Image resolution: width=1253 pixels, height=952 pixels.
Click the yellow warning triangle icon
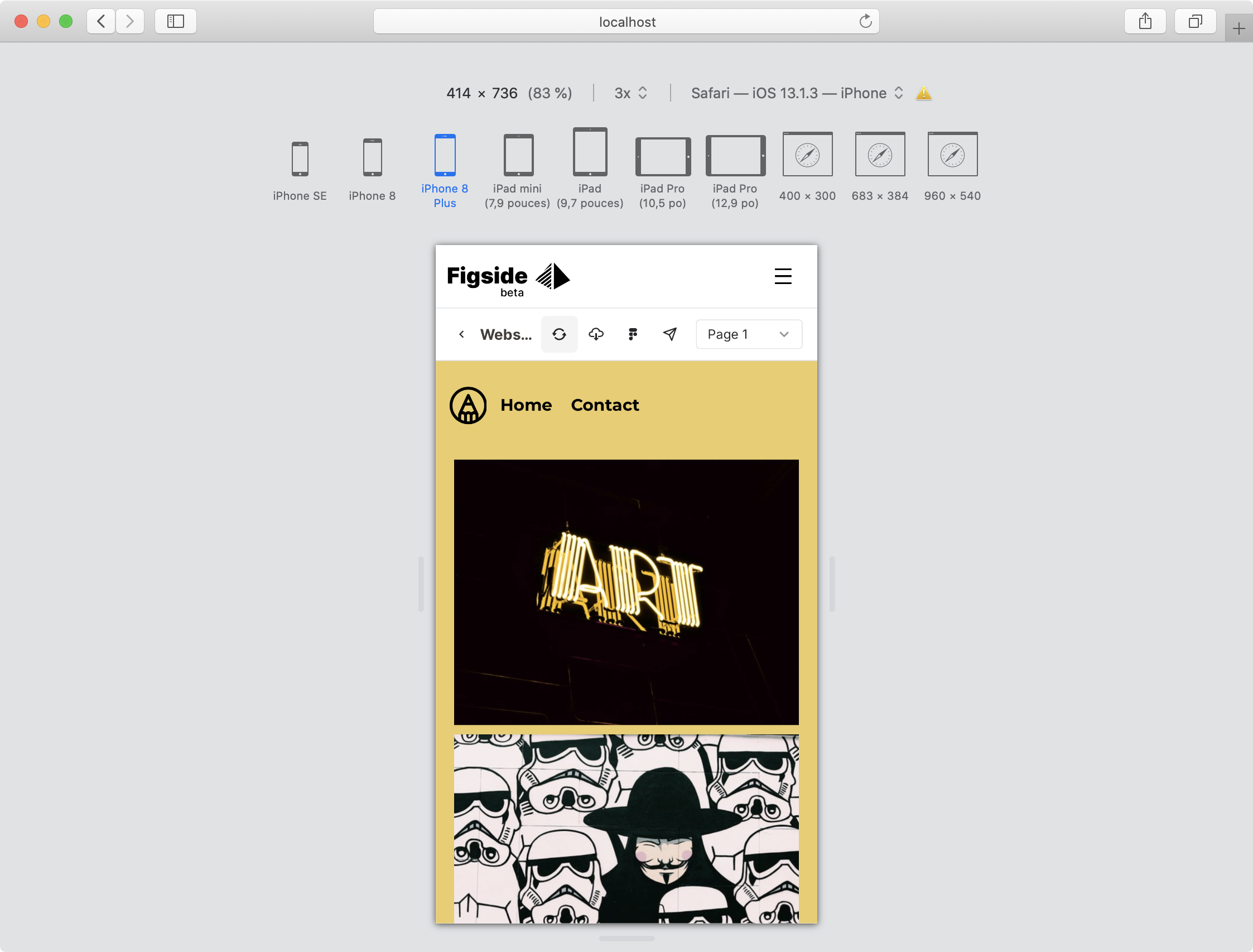pos(923,93)
